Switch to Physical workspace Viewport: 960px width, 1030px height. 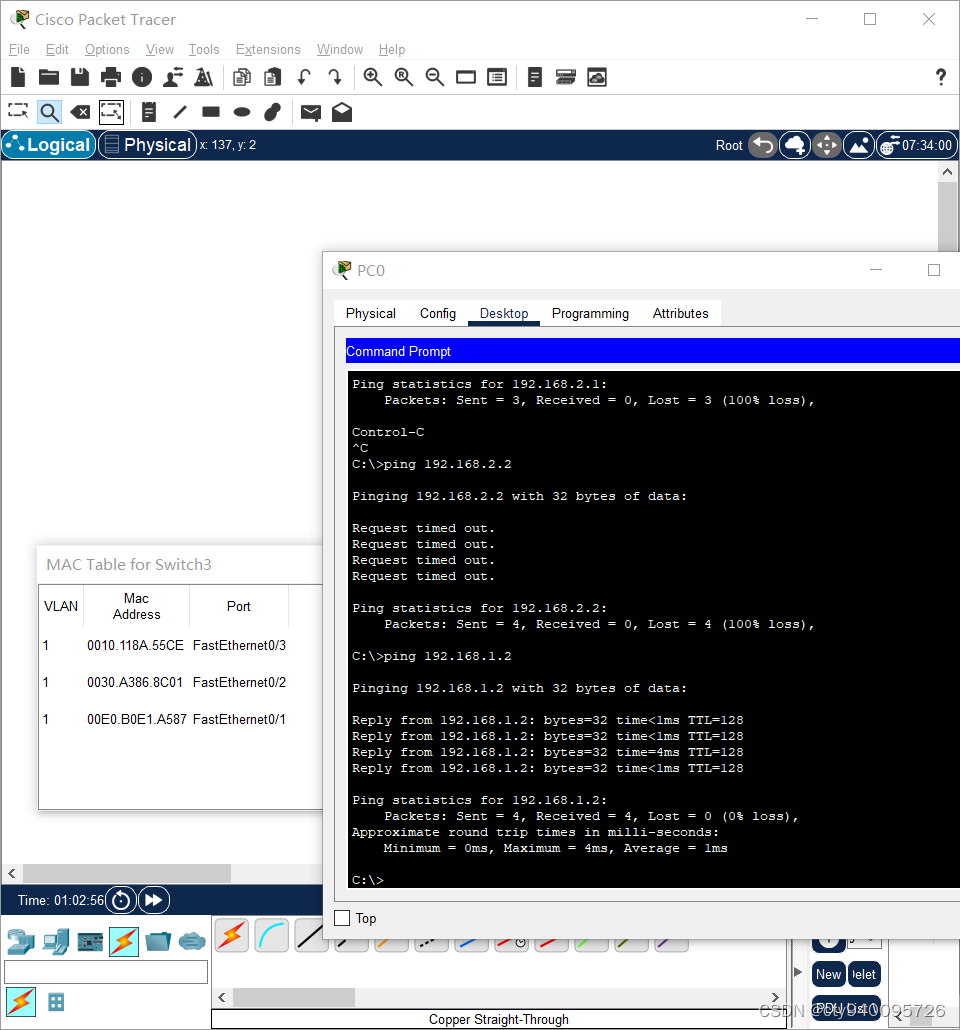(x=148, y=145)
